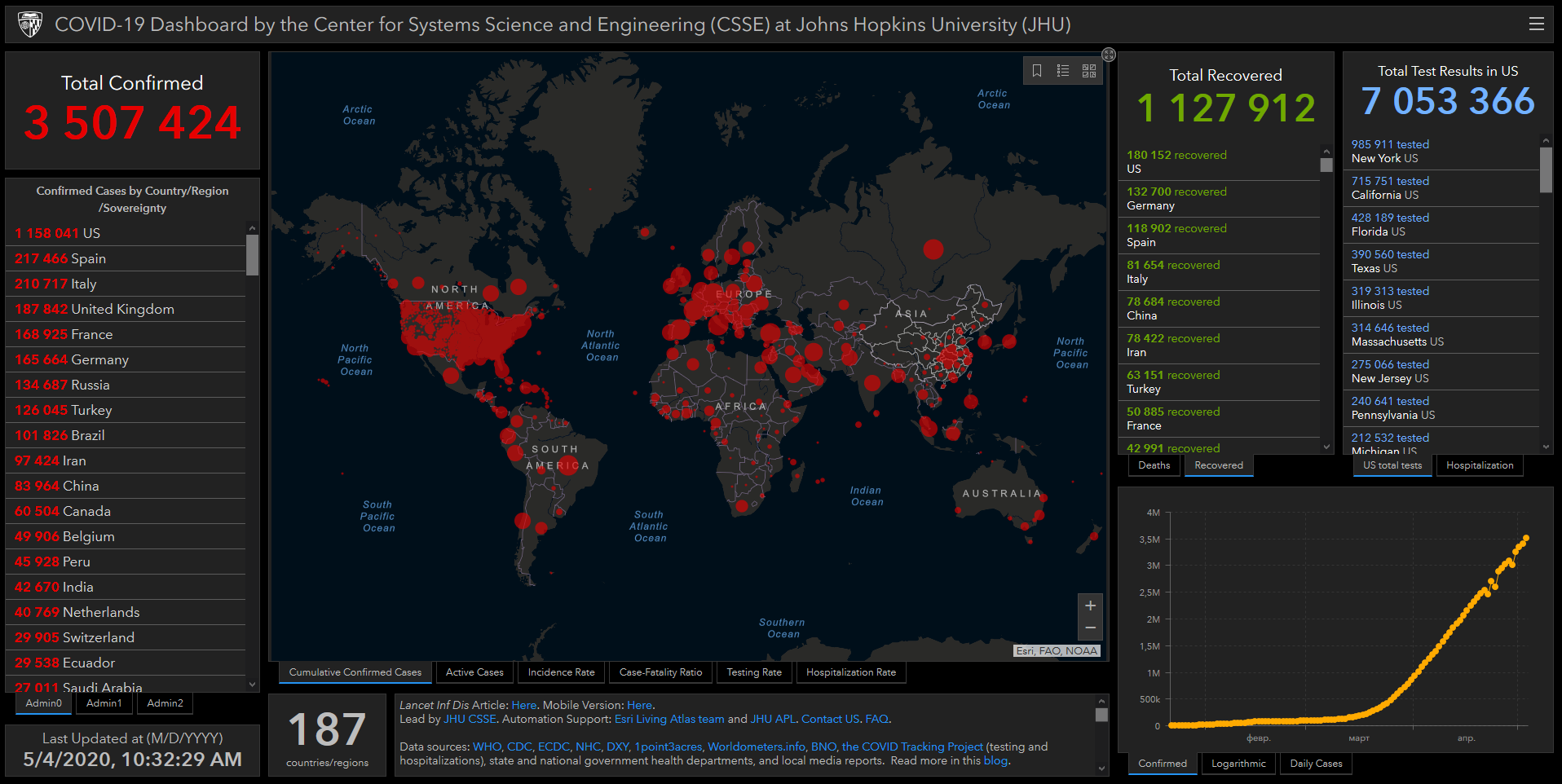Show Daily Cases chart
The width and height of the screenshot is (1562, 784).
(1316, 764)
